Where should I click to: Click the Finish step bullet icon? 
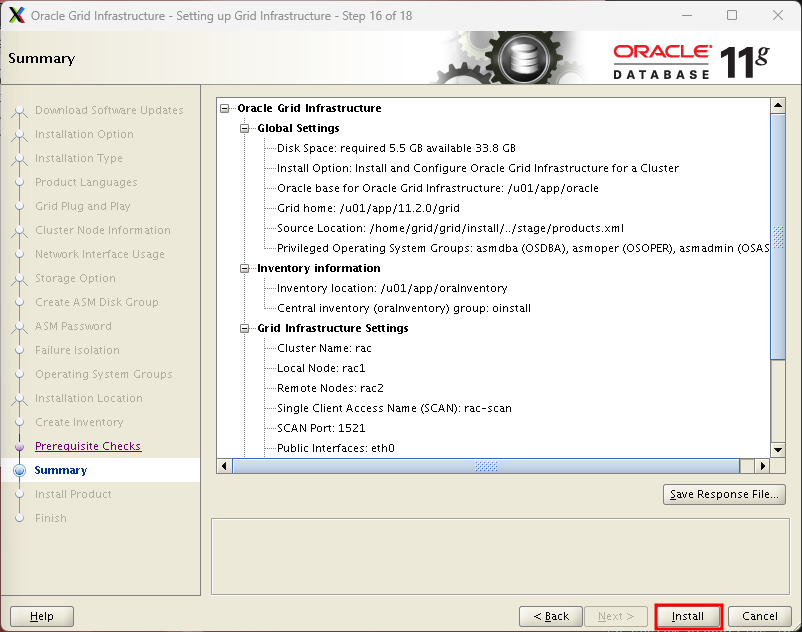[19, 518]
